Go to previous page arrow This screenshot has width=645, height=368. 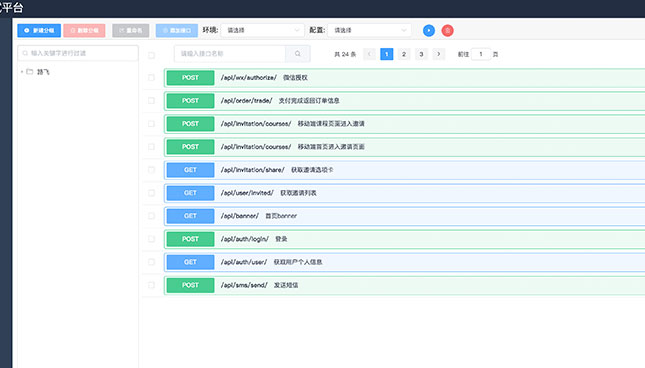click(369, 54)
